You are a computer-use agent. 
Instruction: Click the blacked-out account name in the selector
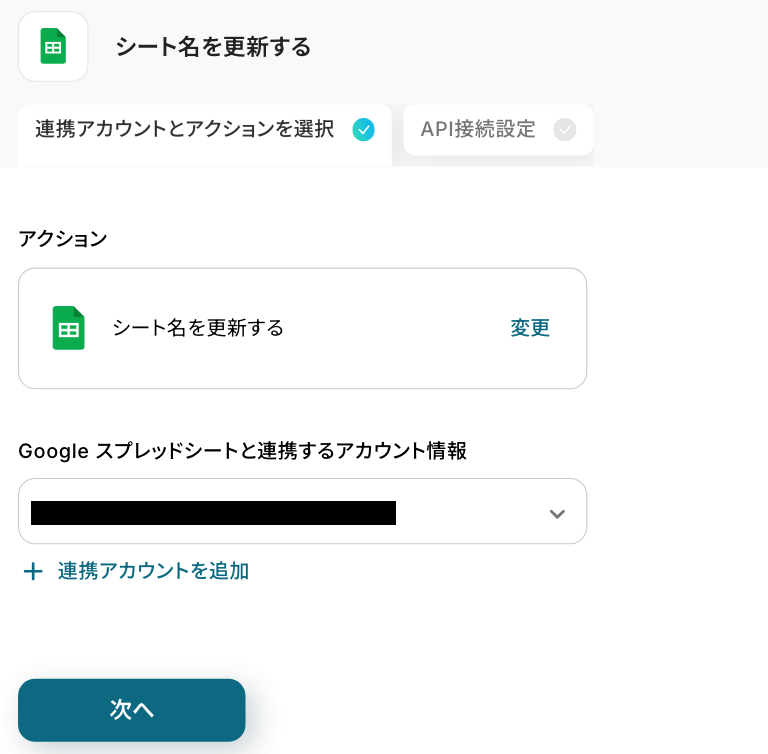tap(213, 513)
